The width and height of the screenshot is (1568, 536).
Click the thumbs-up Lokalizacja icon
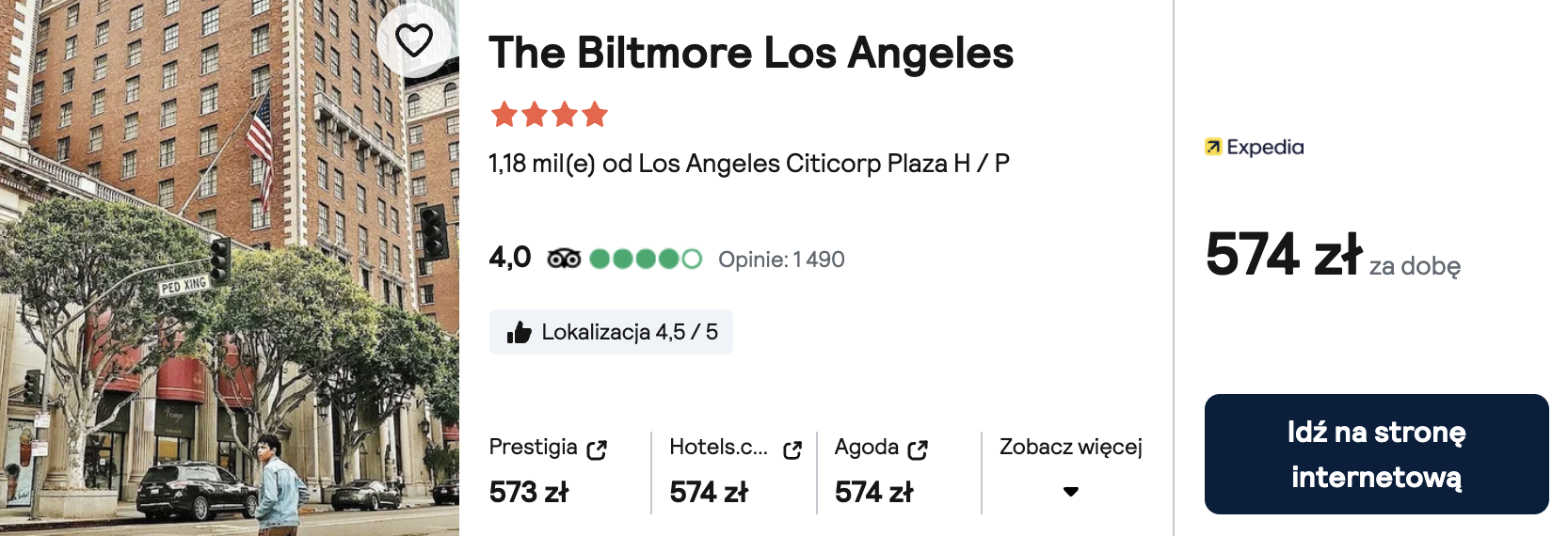pos(519,332)
